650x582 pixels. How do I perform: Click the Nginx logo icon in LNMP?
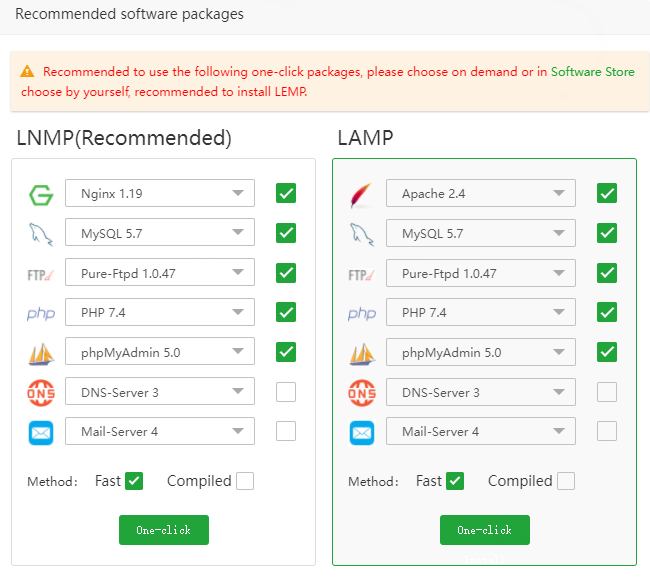(x=40, y=194)
